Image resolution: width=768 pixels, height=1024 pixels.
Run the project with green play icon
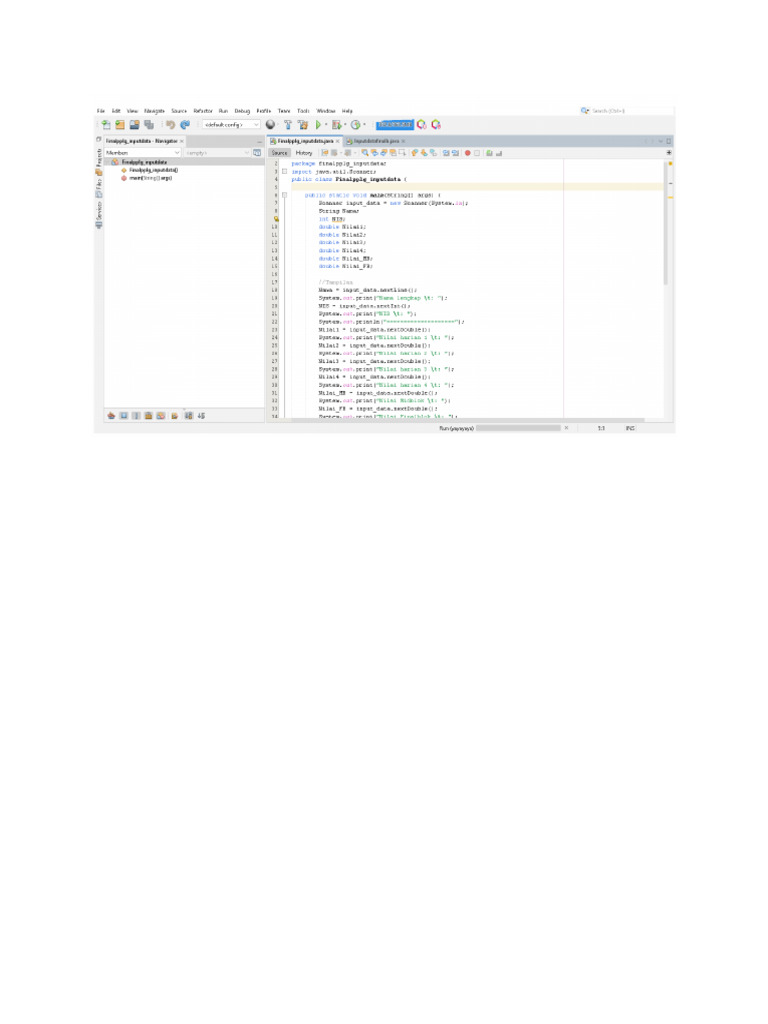click(x=319, y=125)
